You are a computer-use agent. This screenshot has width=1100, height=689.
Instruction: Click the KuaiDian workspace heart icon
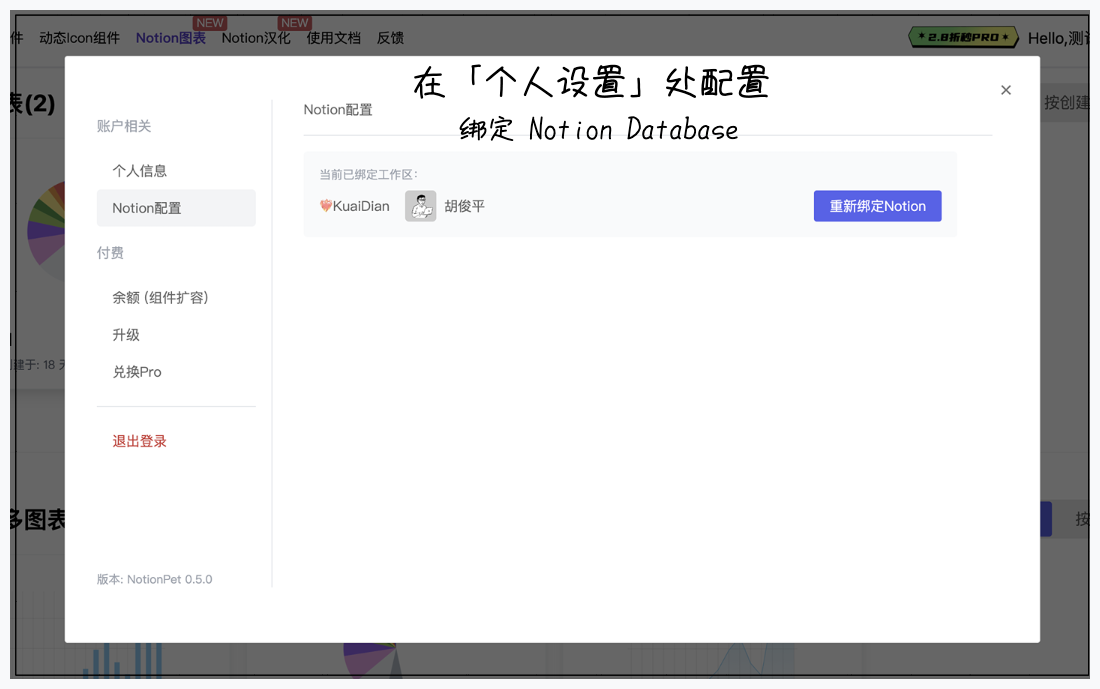tap(326, 206)
